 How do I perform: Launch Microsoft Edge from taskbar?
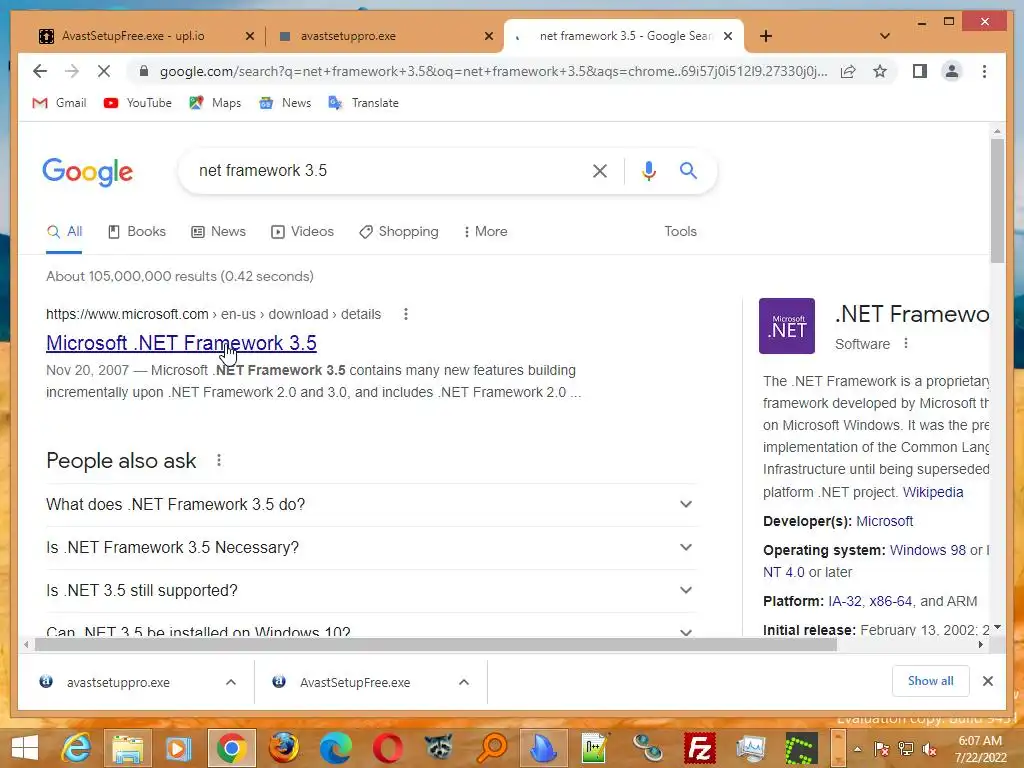click(x=335, y=748)
